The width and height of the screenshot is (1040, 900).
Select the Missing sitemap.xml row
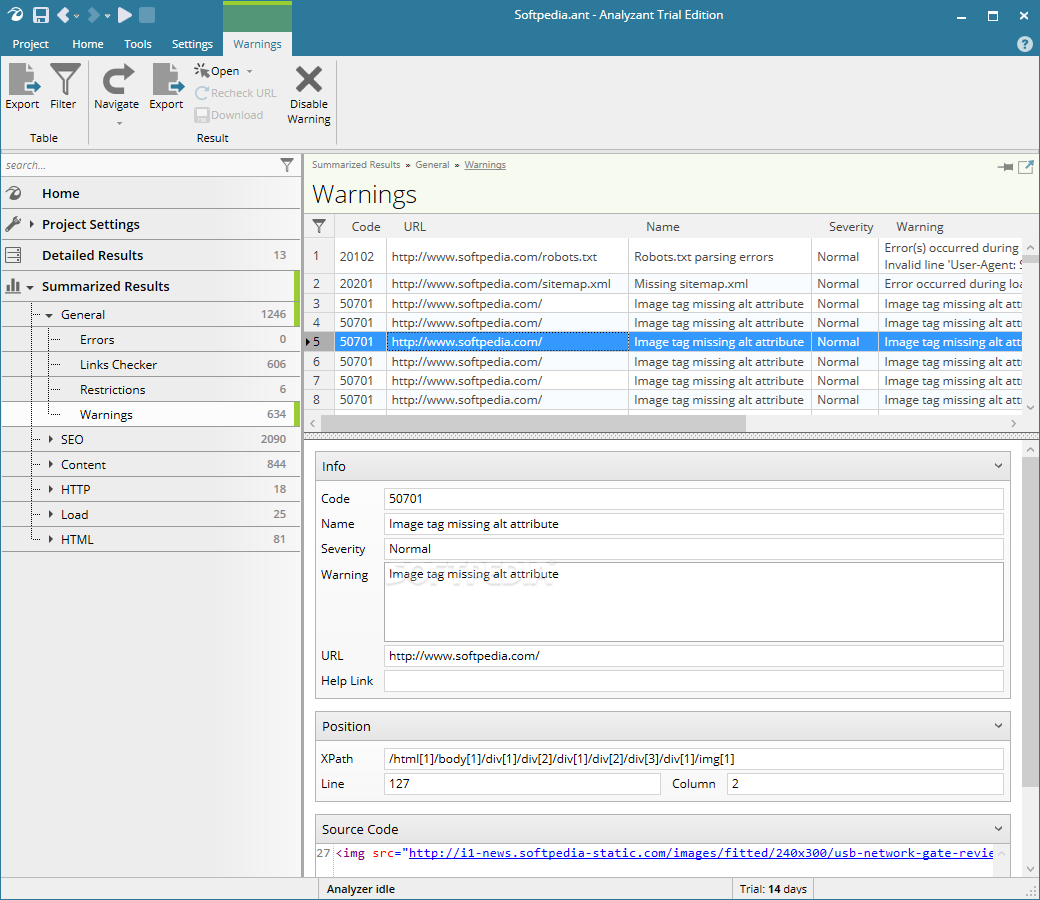pos(663,284)
